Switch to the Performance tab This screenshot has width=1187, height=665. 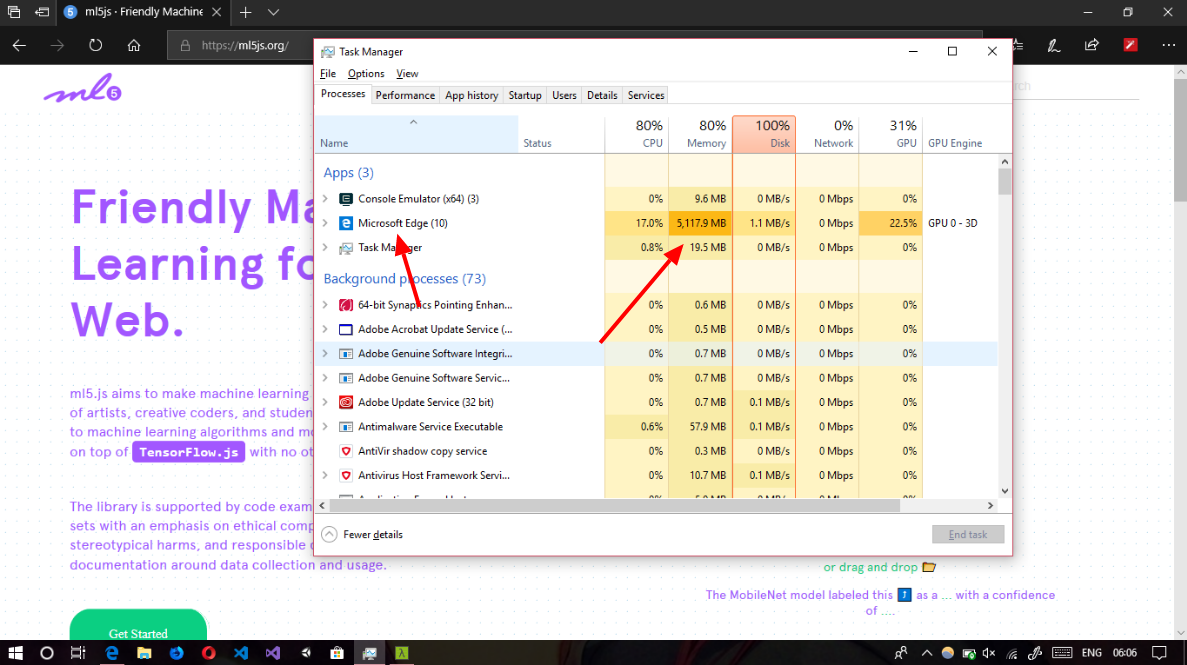(405, 94)
